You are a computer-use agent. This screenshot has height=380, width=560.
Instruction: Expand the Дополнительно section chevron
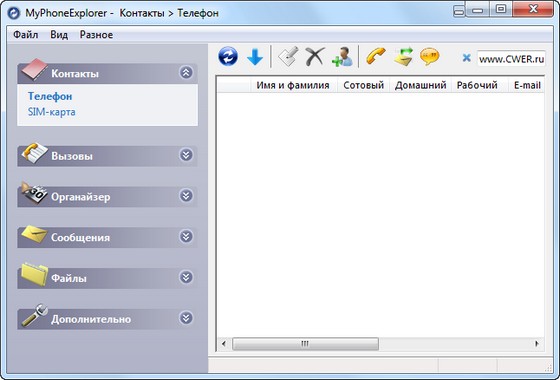186,318
